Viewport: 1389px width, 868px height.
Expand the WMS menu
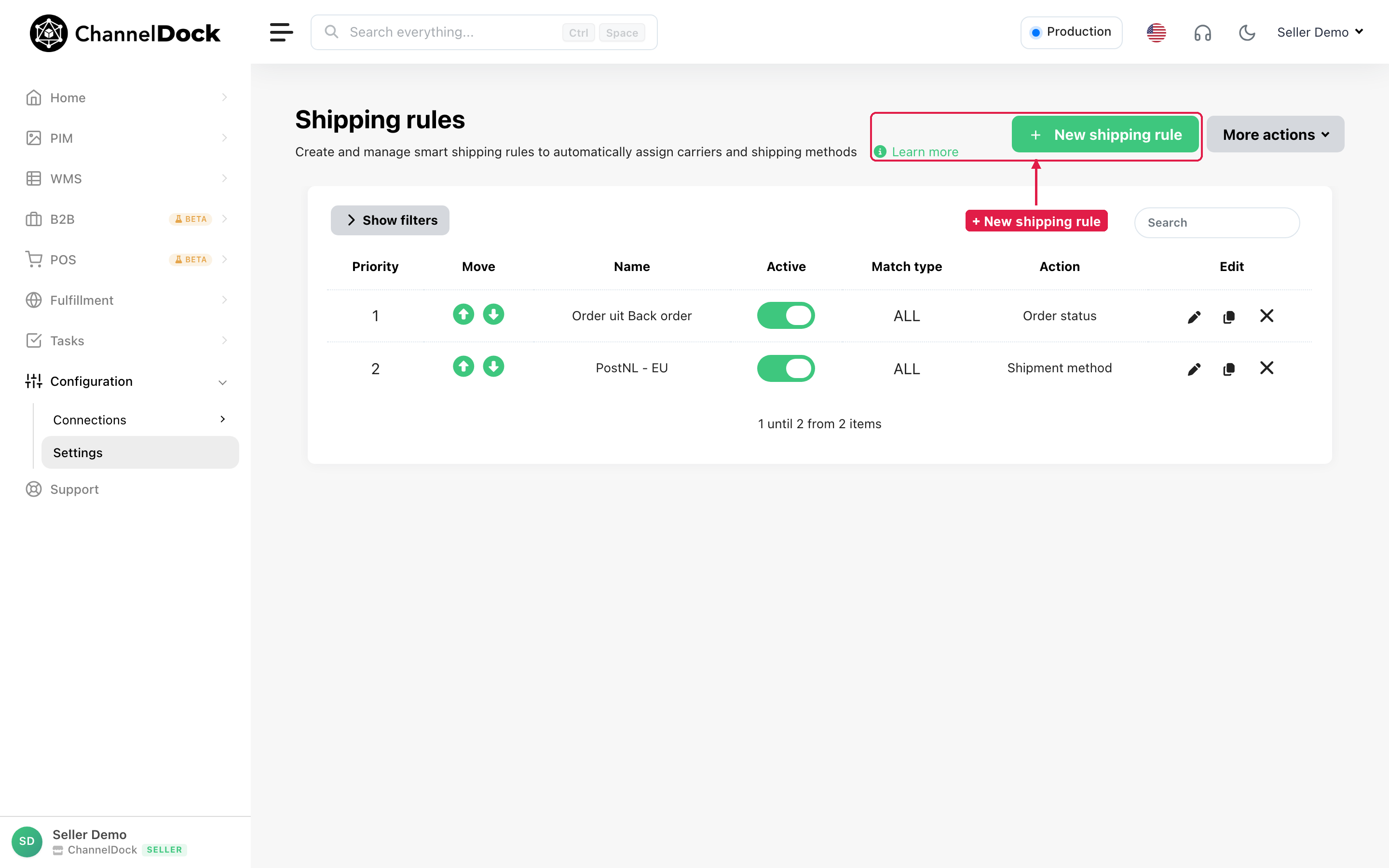(126, 178)
